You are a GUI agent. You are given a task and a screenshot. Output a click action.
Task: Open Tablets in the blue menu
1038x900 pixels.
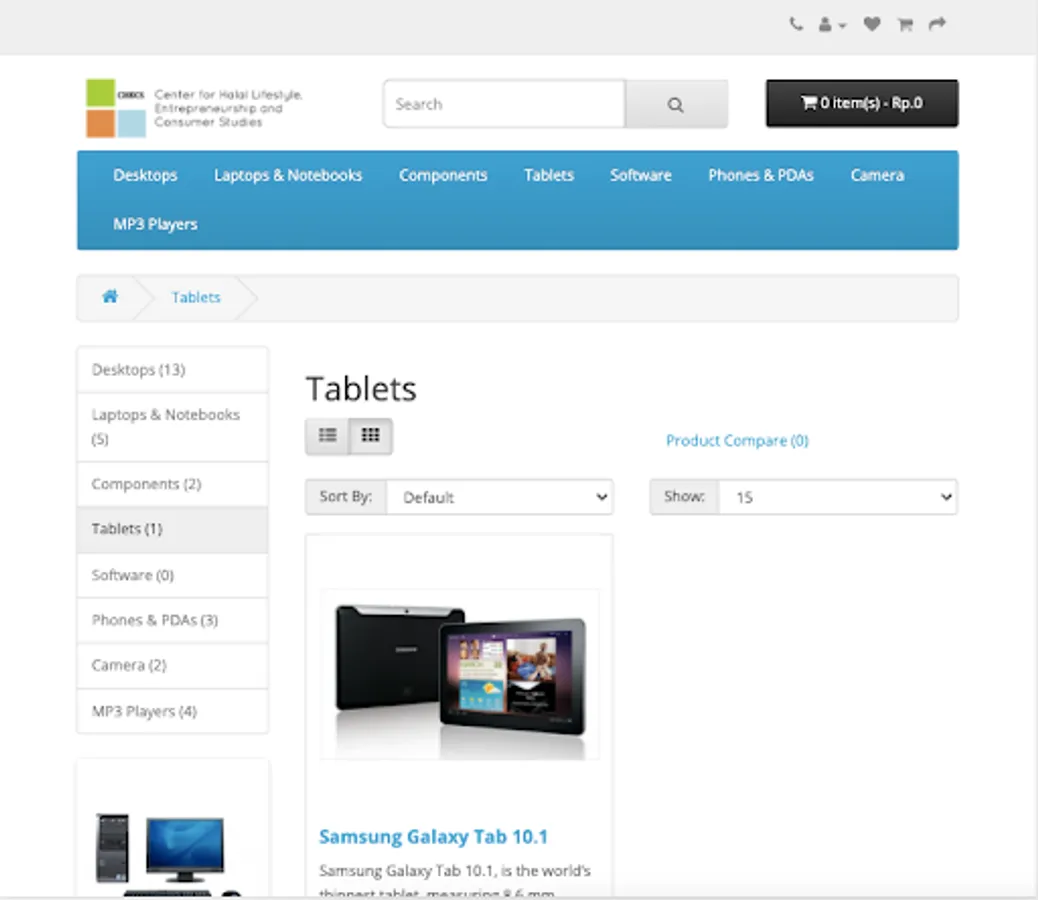coord(549,175)
